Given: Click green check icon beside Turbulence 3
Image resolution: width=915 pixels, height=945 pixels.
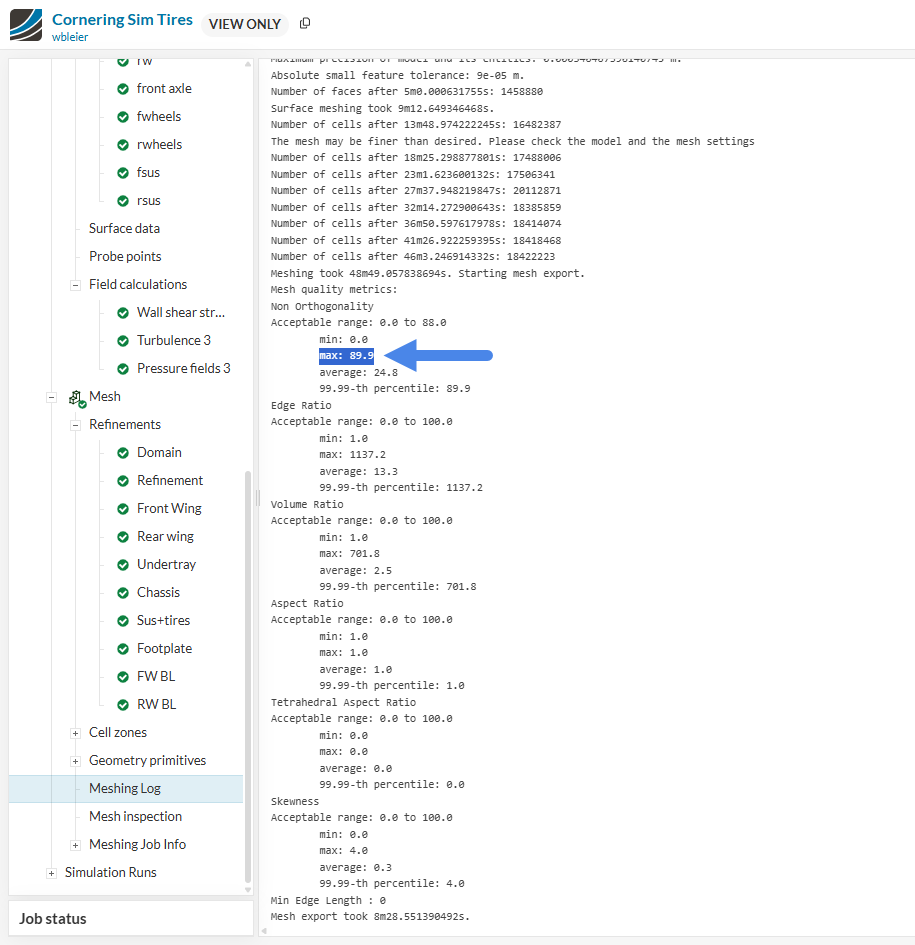Looking at the screenshot, I should [x=123, y=341].
